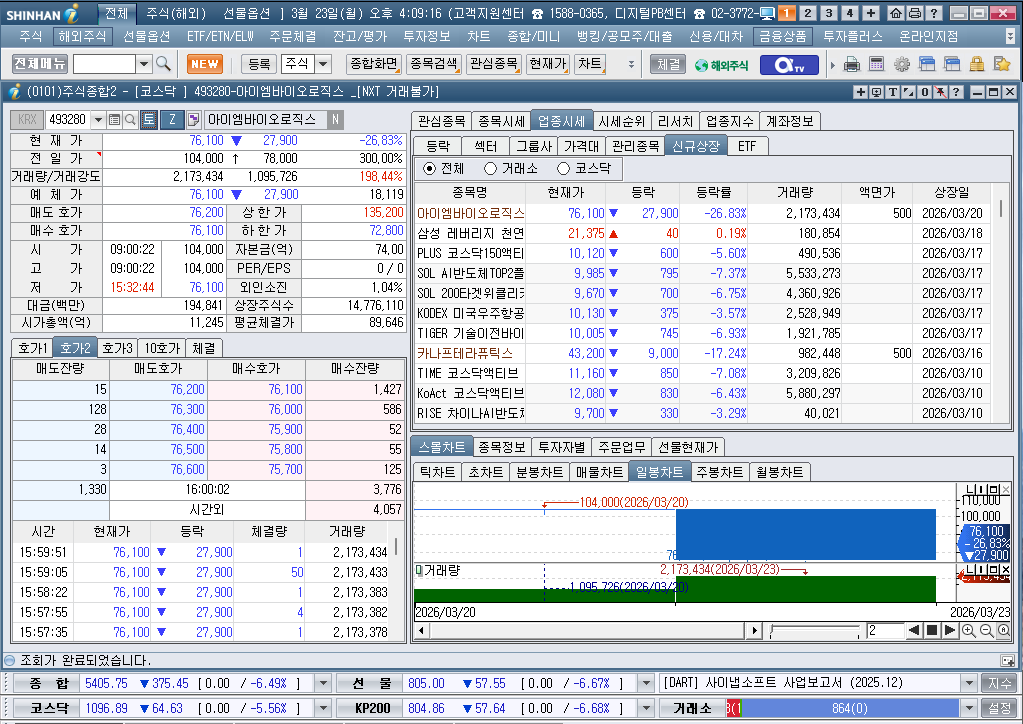The width and height of the screenshot is (1023, 724).
Task: Click the 설정 button at bottom right
Action: pyautogui.click(x=999, y=708)
